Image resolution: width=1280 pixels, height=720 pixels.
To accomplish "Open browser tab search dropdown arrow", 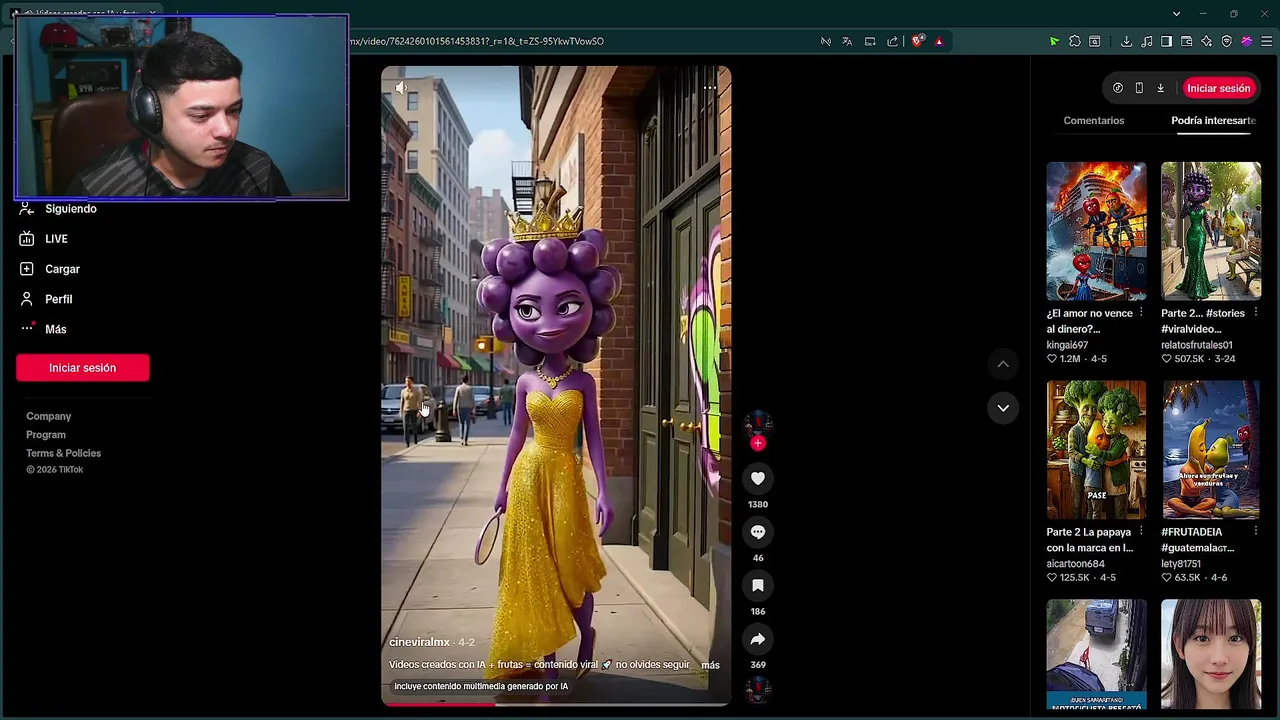I will (x=1176, y=14).
